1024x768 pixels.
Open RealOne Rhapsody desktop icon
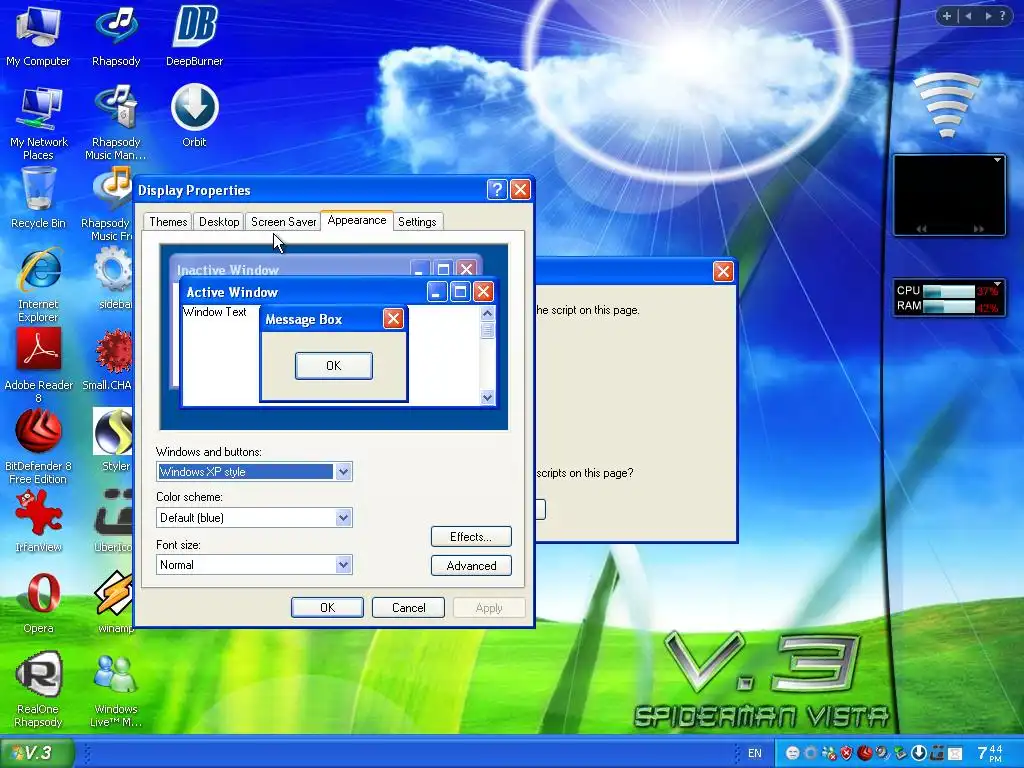point(38,690)
